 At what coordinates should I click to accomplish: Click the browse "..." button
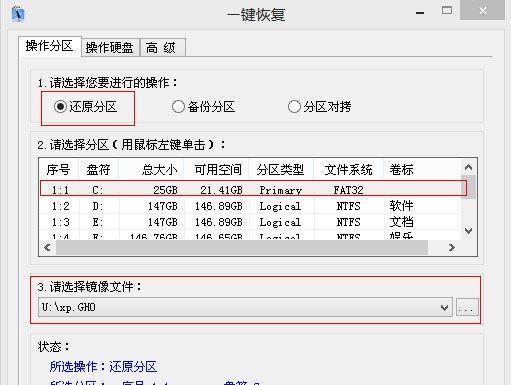(467, 307)
